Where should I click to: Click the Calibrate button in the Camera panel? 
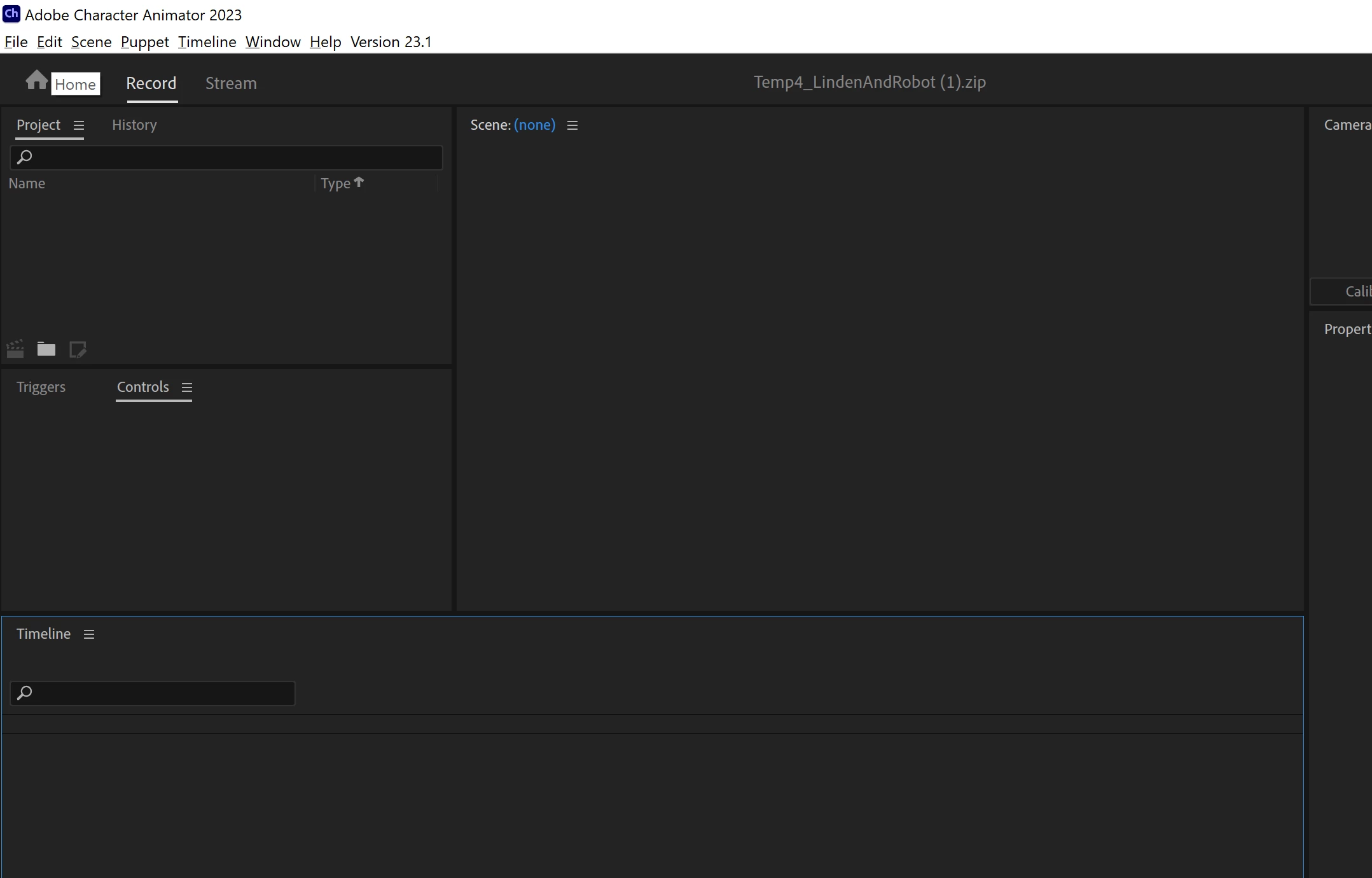point(1348,291)
